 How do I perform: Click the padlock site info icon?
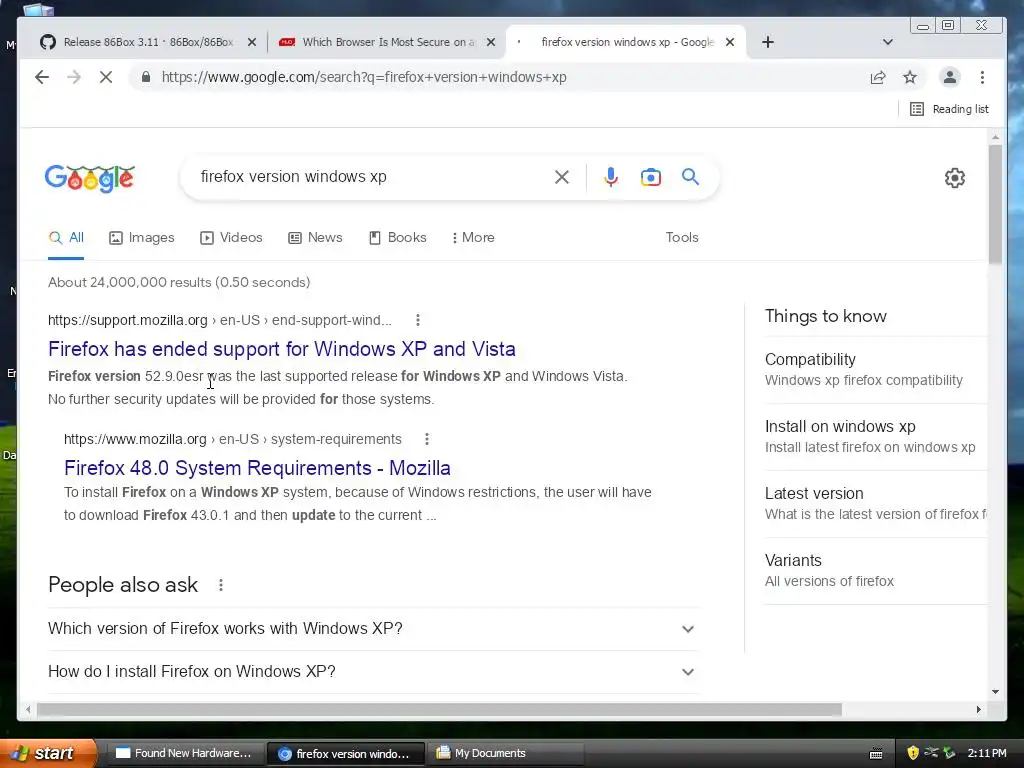coord(146,77)
